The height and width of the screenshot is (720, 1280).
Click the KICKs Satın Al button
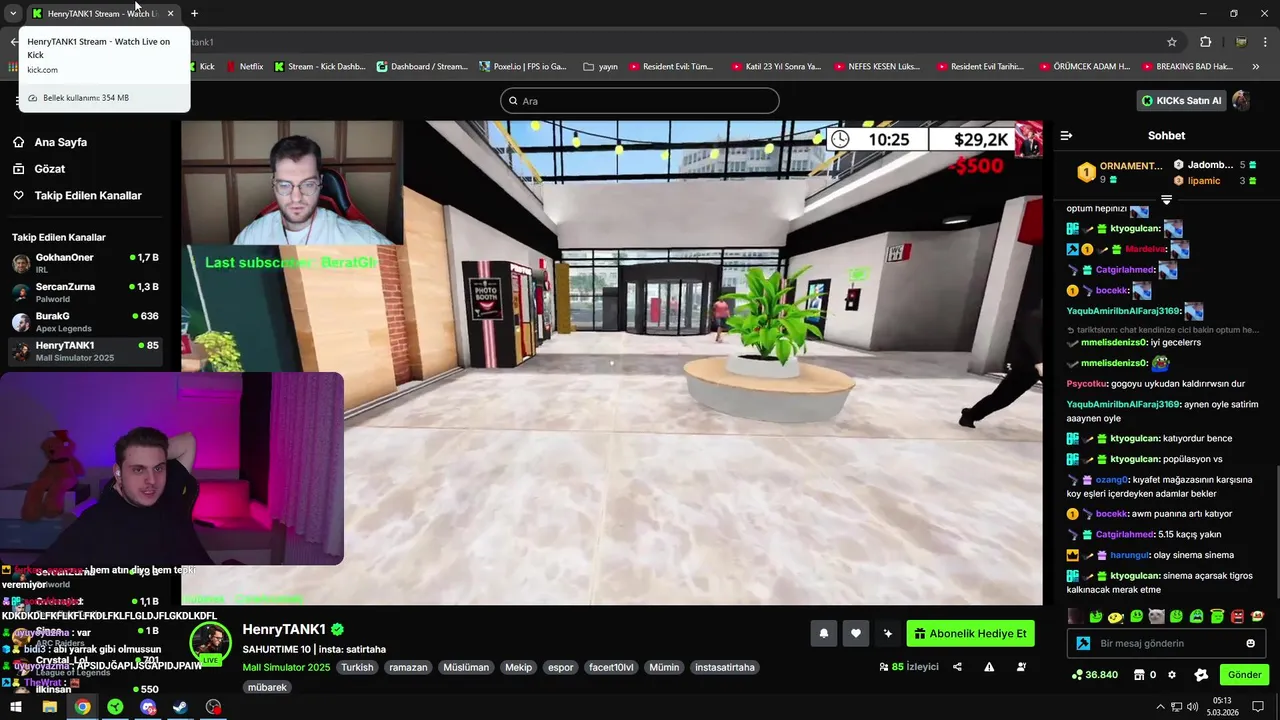(x=1181, y=100)
